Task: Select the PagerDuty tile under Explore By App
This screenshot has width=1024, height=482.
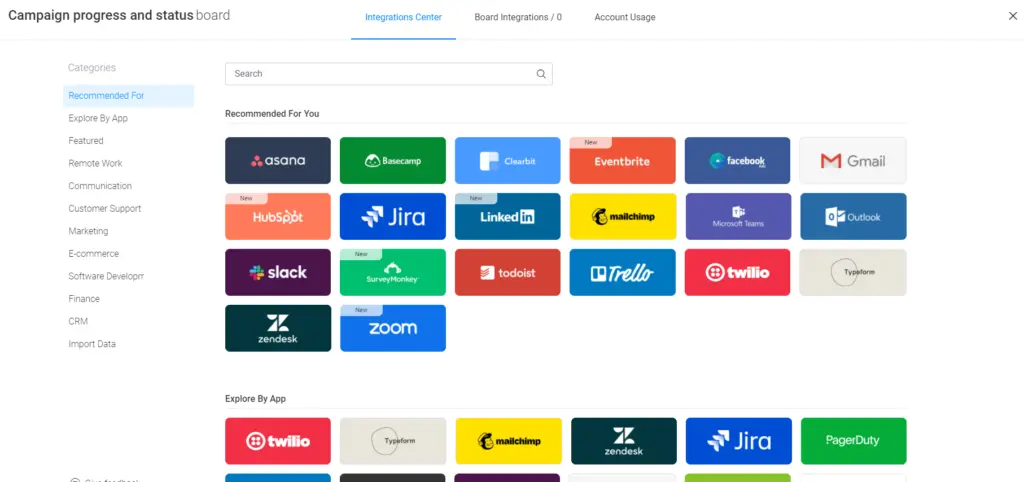Action: (853, 441)
